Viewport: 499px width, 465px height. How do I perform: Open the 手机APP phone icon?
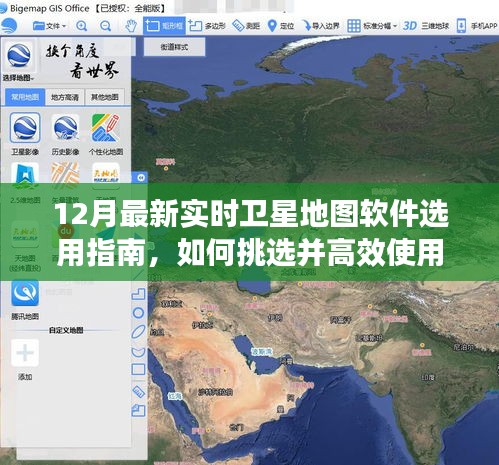[461, 26]
